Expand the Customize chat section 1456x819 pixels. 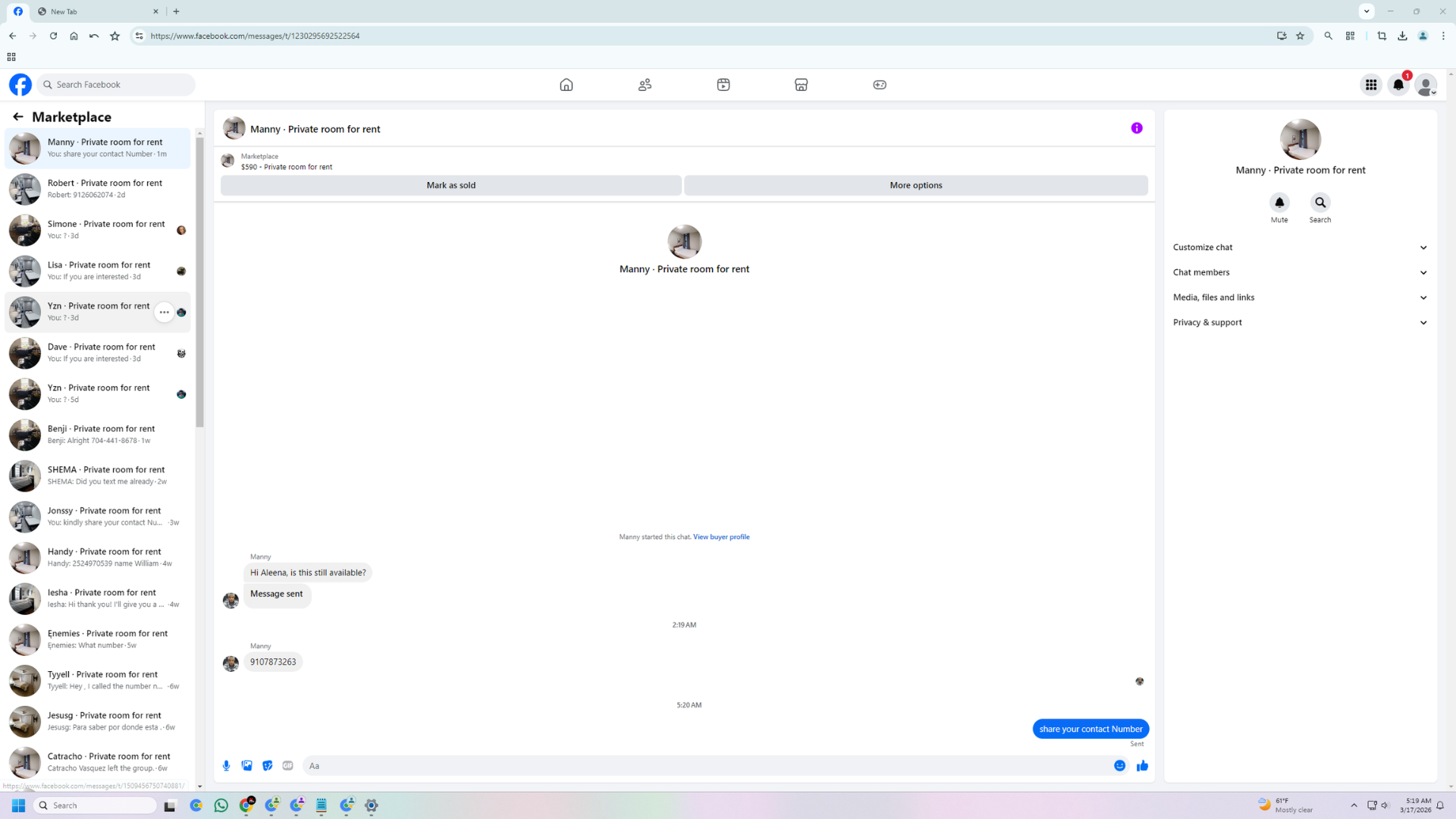[1300, 247]
